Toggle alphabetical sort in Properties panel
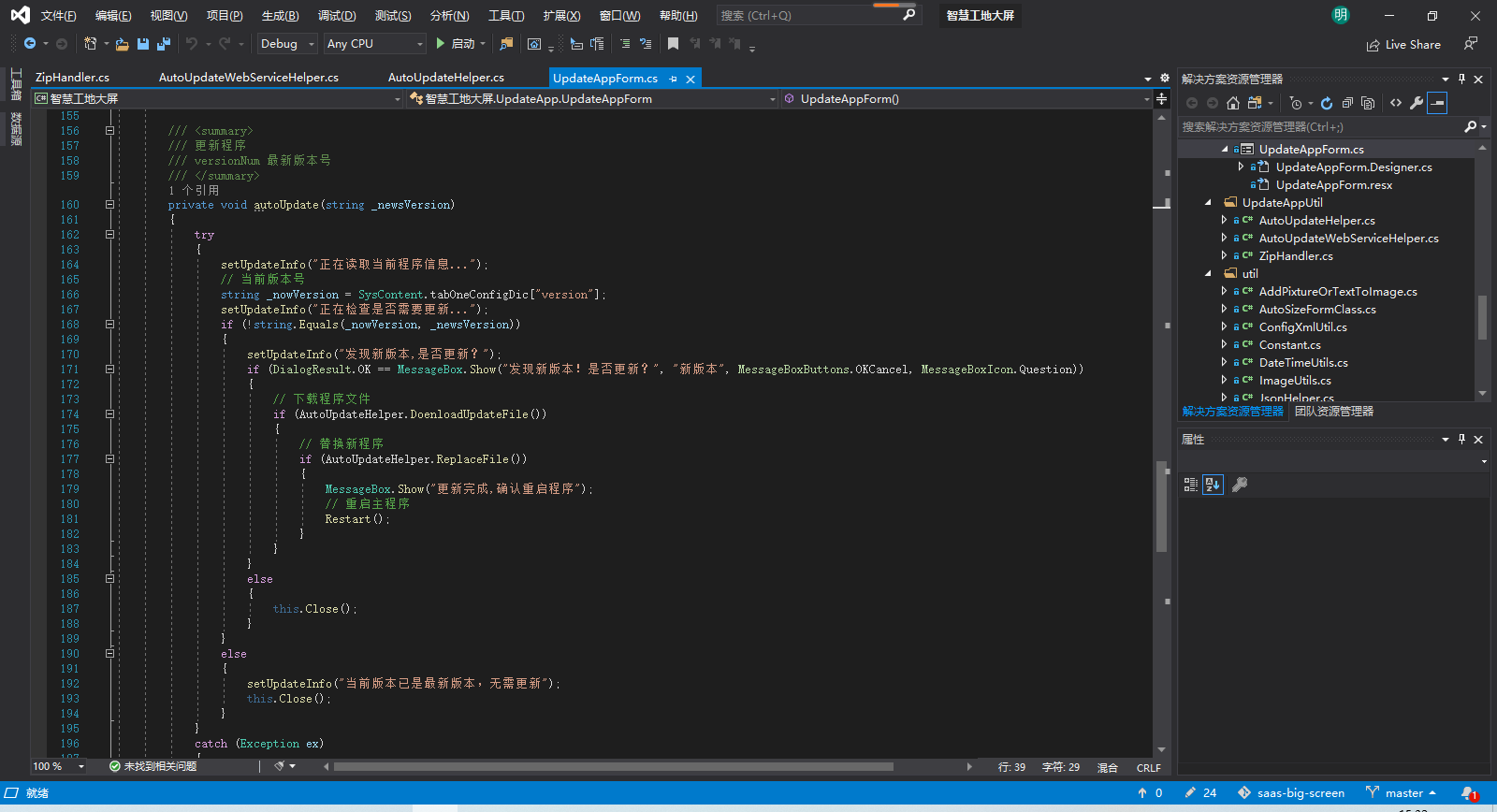This screenshot has width=1497, height=812. click(x=1213, y=485)
